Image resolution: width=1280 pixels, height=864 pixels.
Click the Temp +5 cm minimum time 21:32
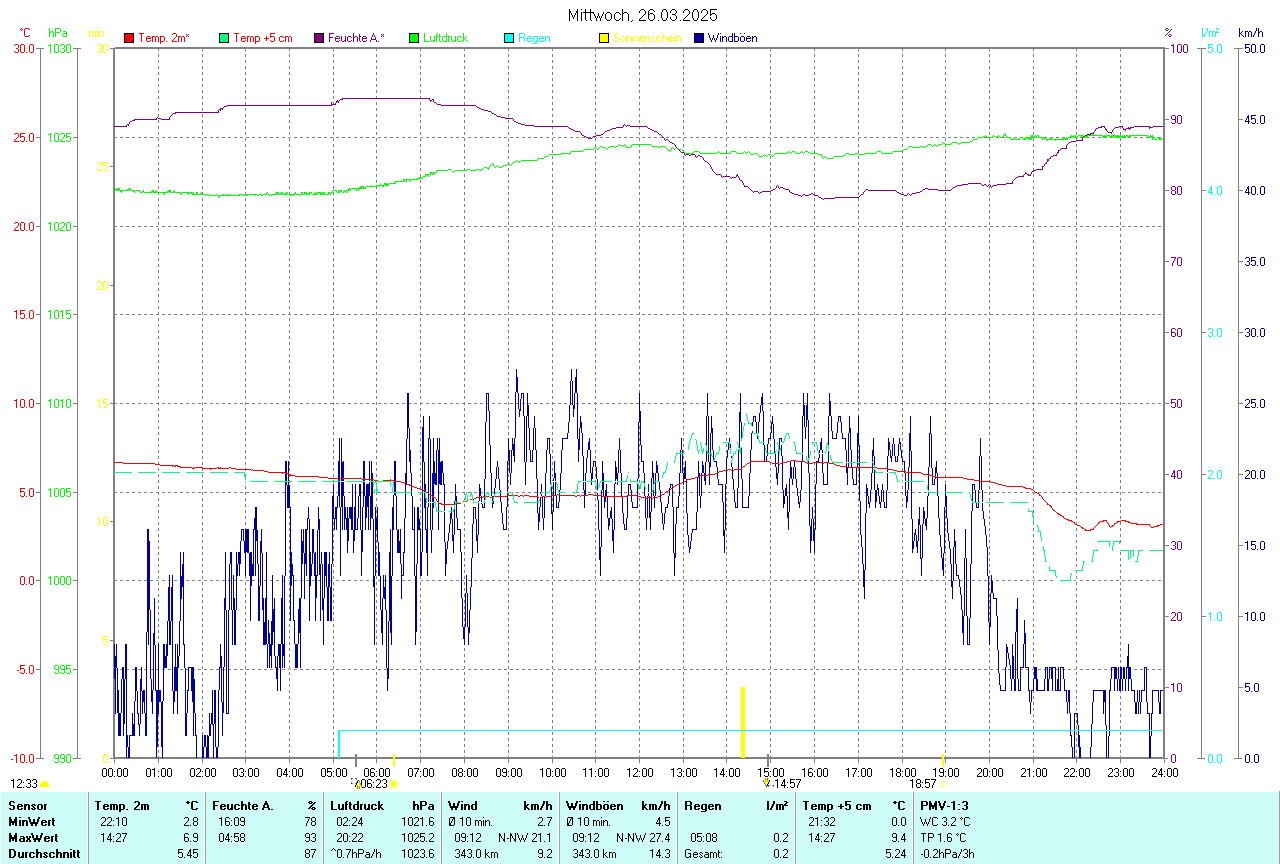[x=822, y=822]
